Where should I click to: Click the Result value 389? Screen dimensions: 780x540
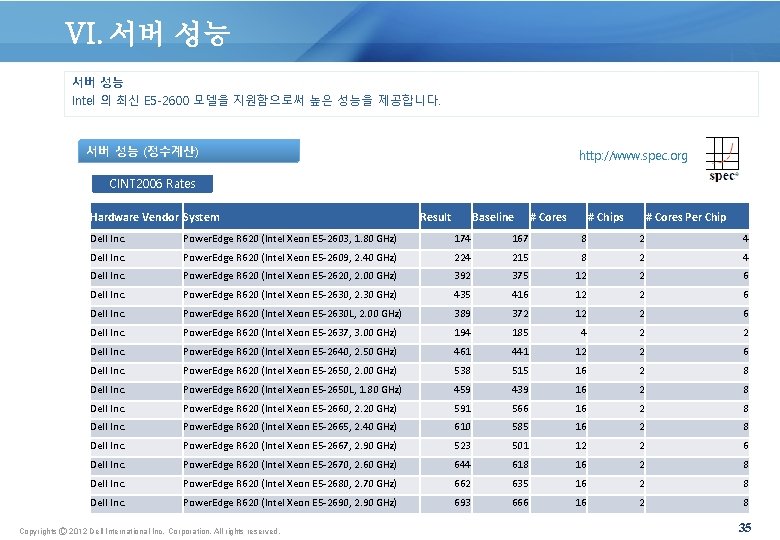coord(462,314)
